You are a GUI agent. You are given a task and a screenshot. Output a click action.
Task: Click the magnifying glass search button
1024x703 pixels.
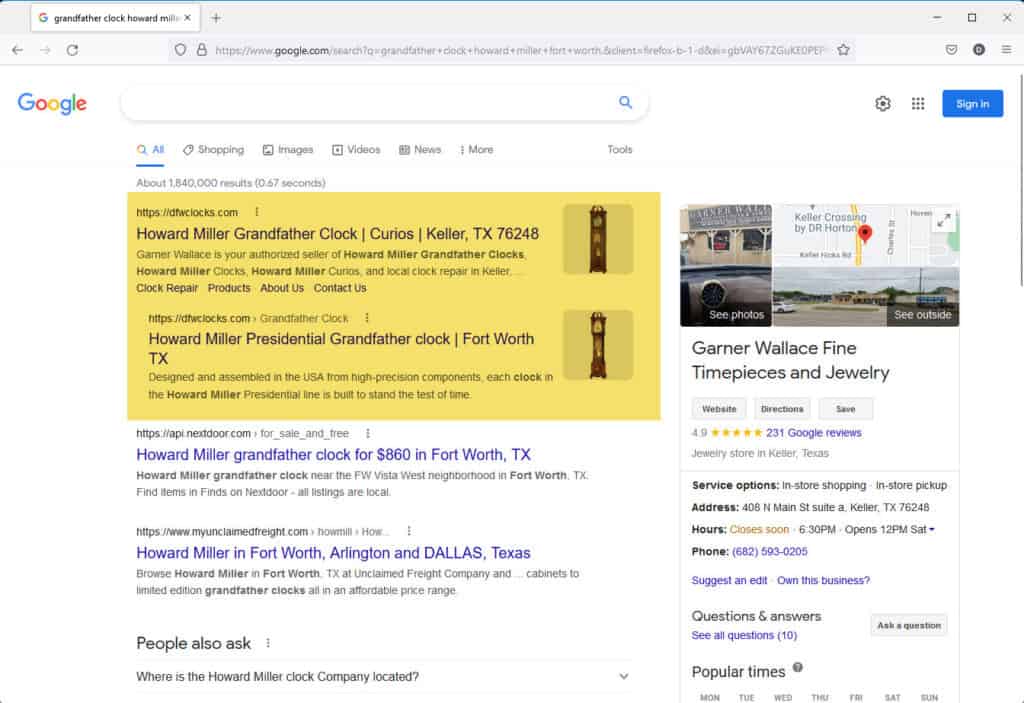pyautogui.click(x=626, y=103)
